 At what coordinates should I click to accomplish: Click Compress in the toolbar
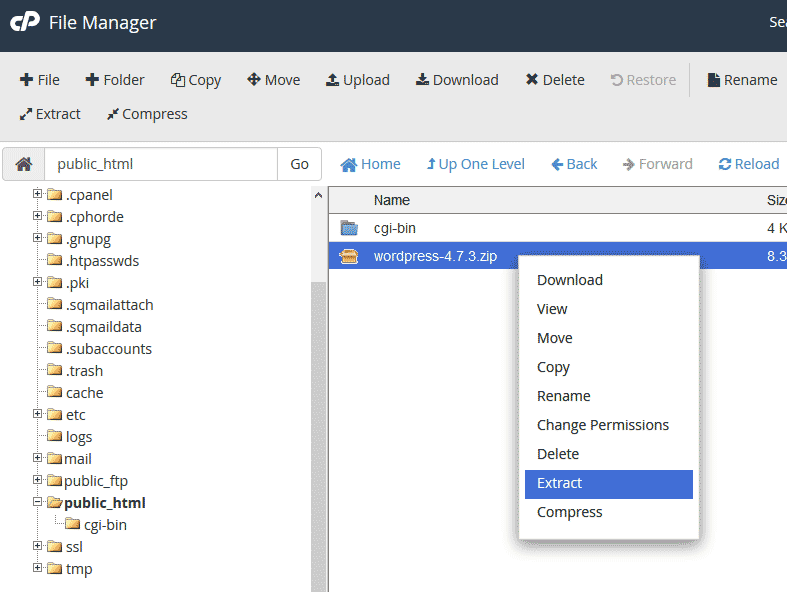(x=147, y=114)
